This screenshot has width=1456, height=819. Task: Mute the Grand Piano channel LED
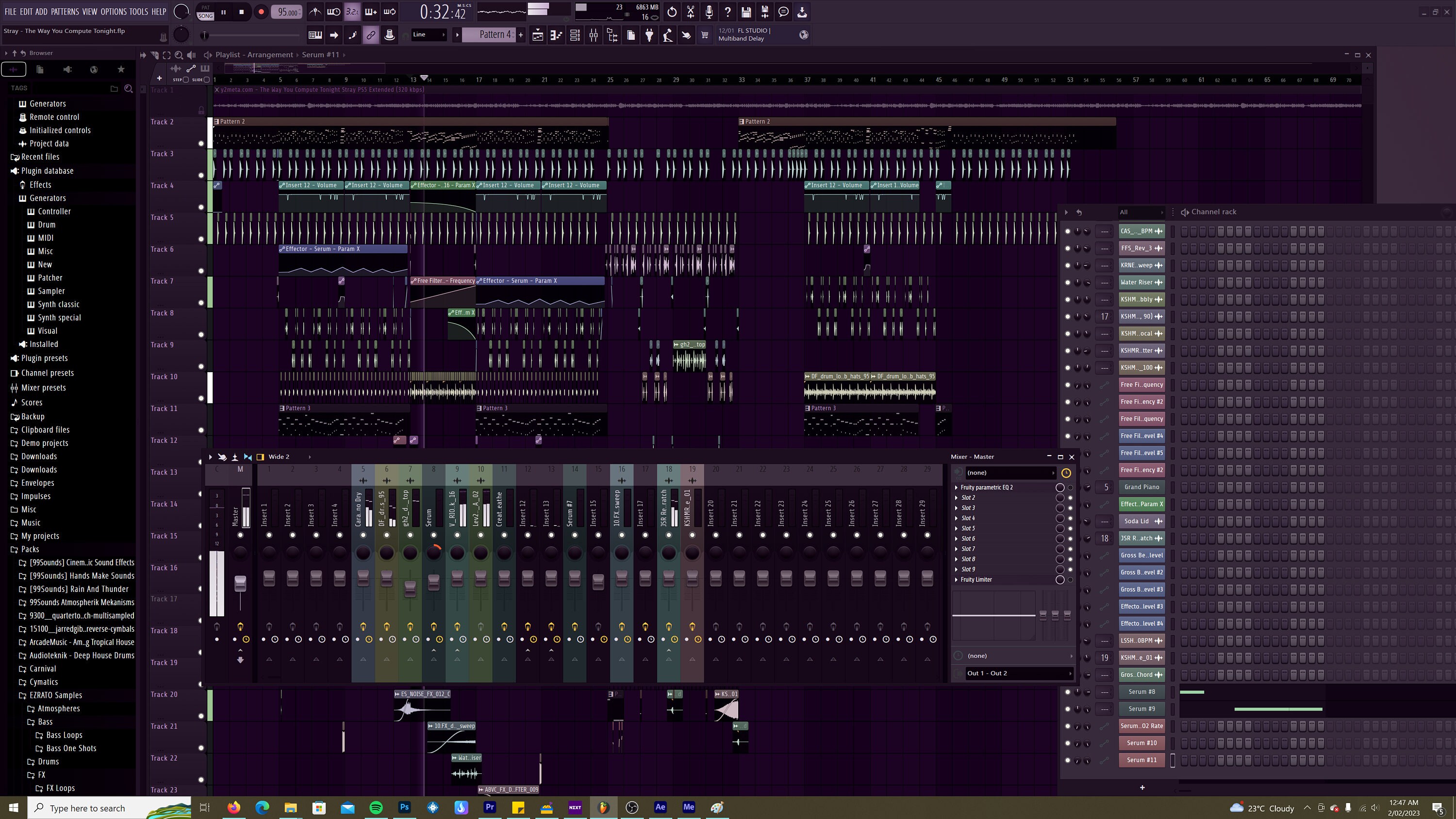click(1068, 487)
